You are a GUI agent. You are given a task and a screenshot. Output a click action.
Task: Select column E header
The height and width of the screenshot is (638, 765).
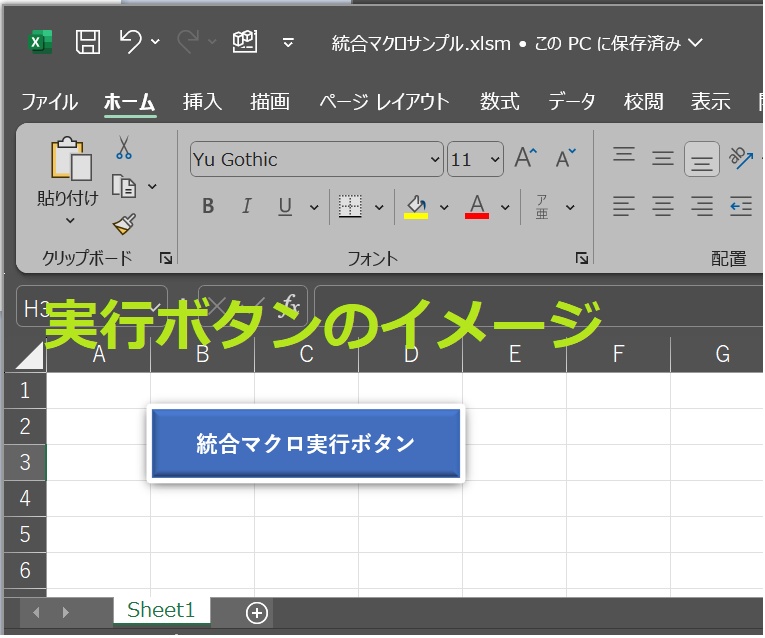(x=515, y=355)
